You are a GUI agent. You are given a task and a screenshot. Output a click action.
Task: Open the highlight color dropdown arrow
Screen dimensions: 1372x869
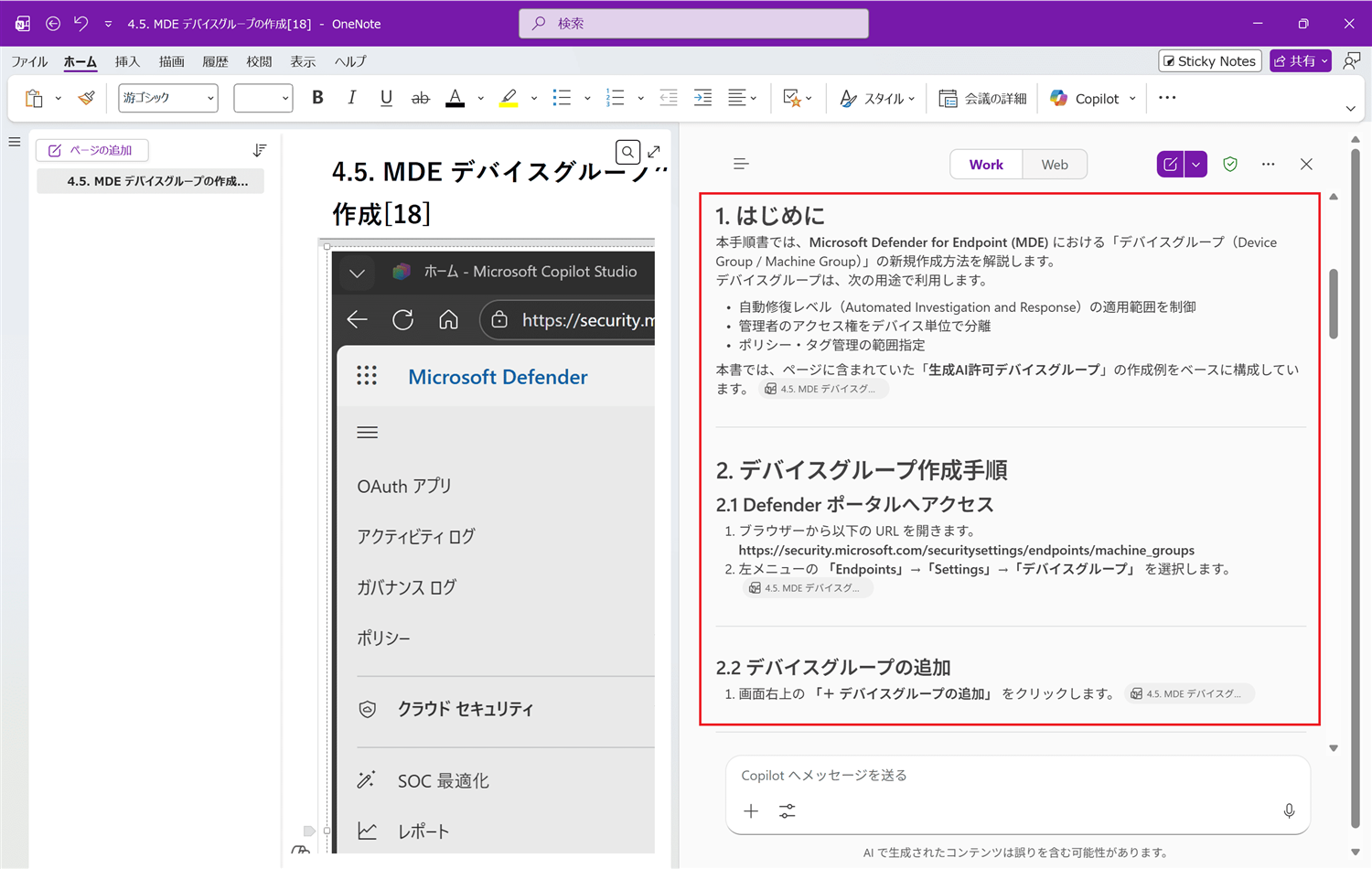[x=534, y=98]
